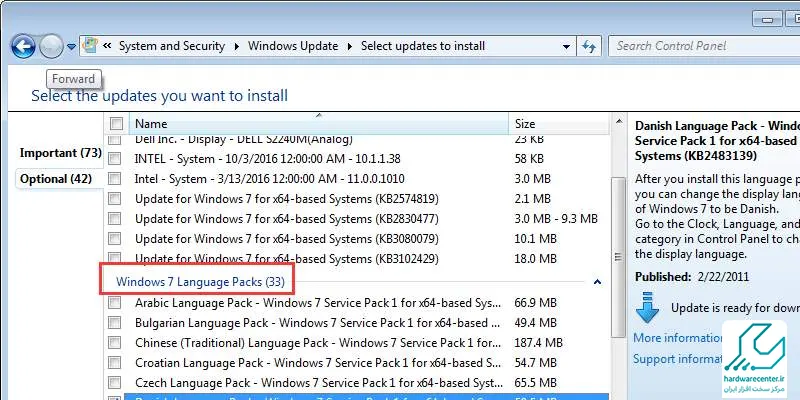Click the Forward navigation arrow button
800x400 pixels.
51,46
